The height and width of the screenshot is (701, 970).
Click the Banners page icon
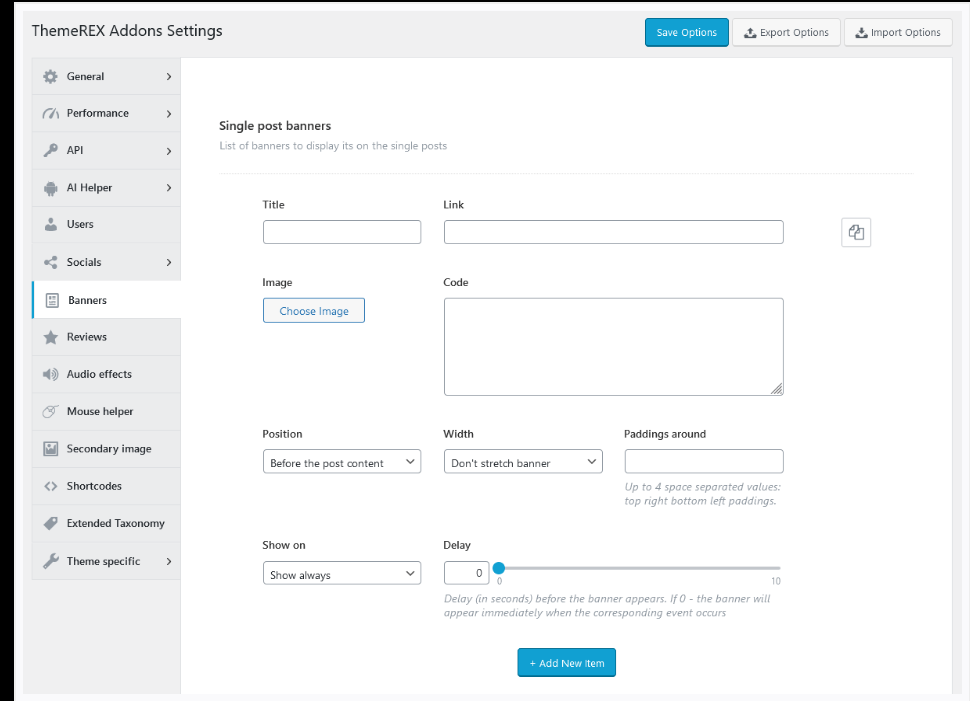coord(52,301)
